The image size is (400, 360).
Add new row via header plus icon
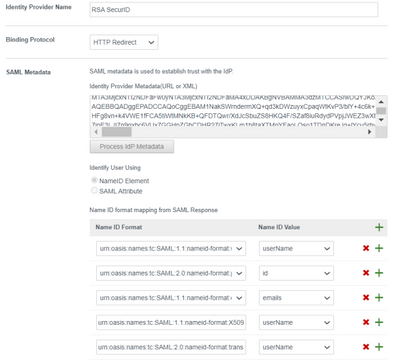click(x=379, y=227)
